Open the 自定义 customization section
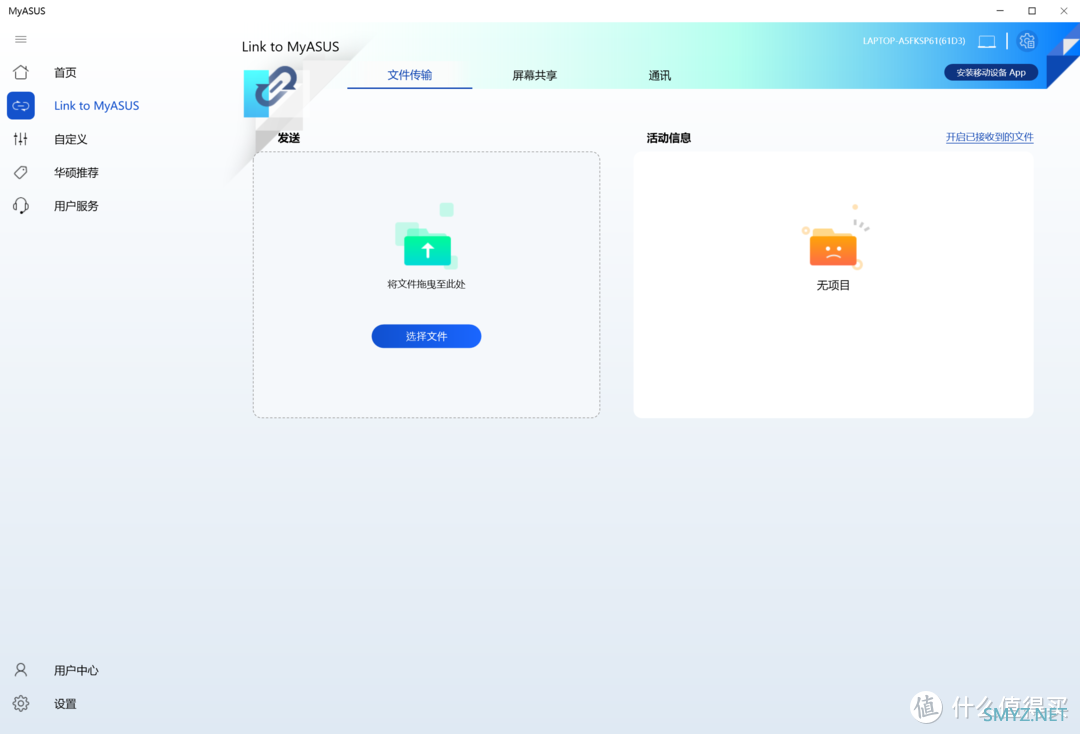 (71, 139)
